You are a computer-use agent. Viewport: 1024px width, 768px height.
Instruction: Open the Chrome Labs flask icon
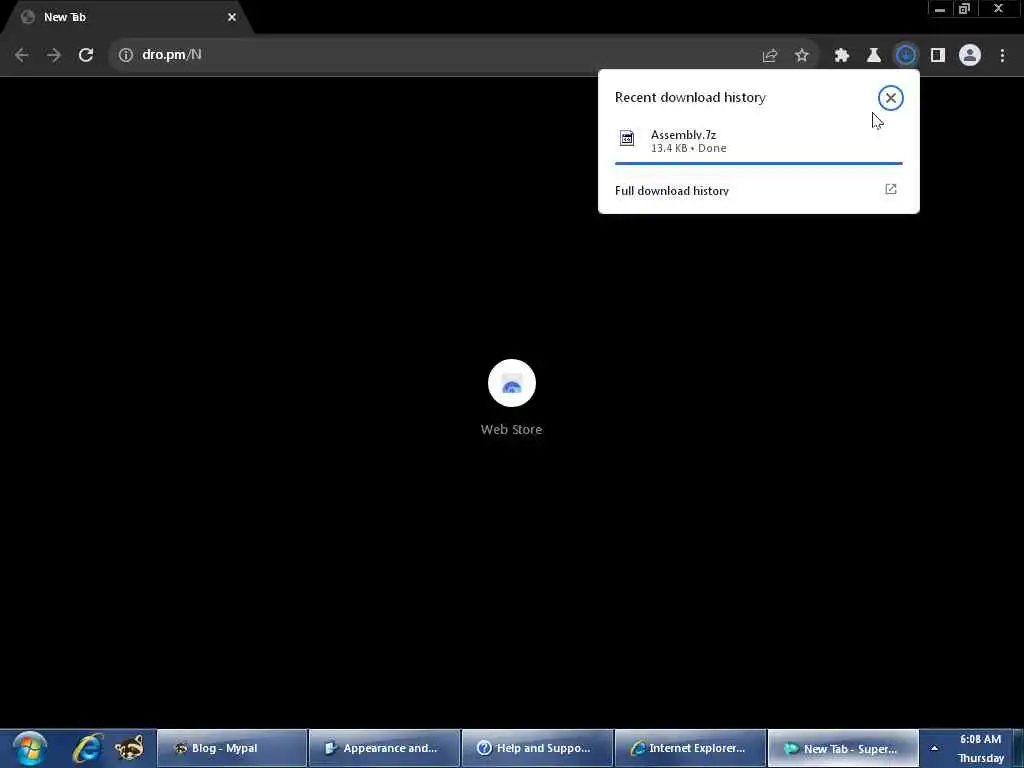click(x=874, y=56)
